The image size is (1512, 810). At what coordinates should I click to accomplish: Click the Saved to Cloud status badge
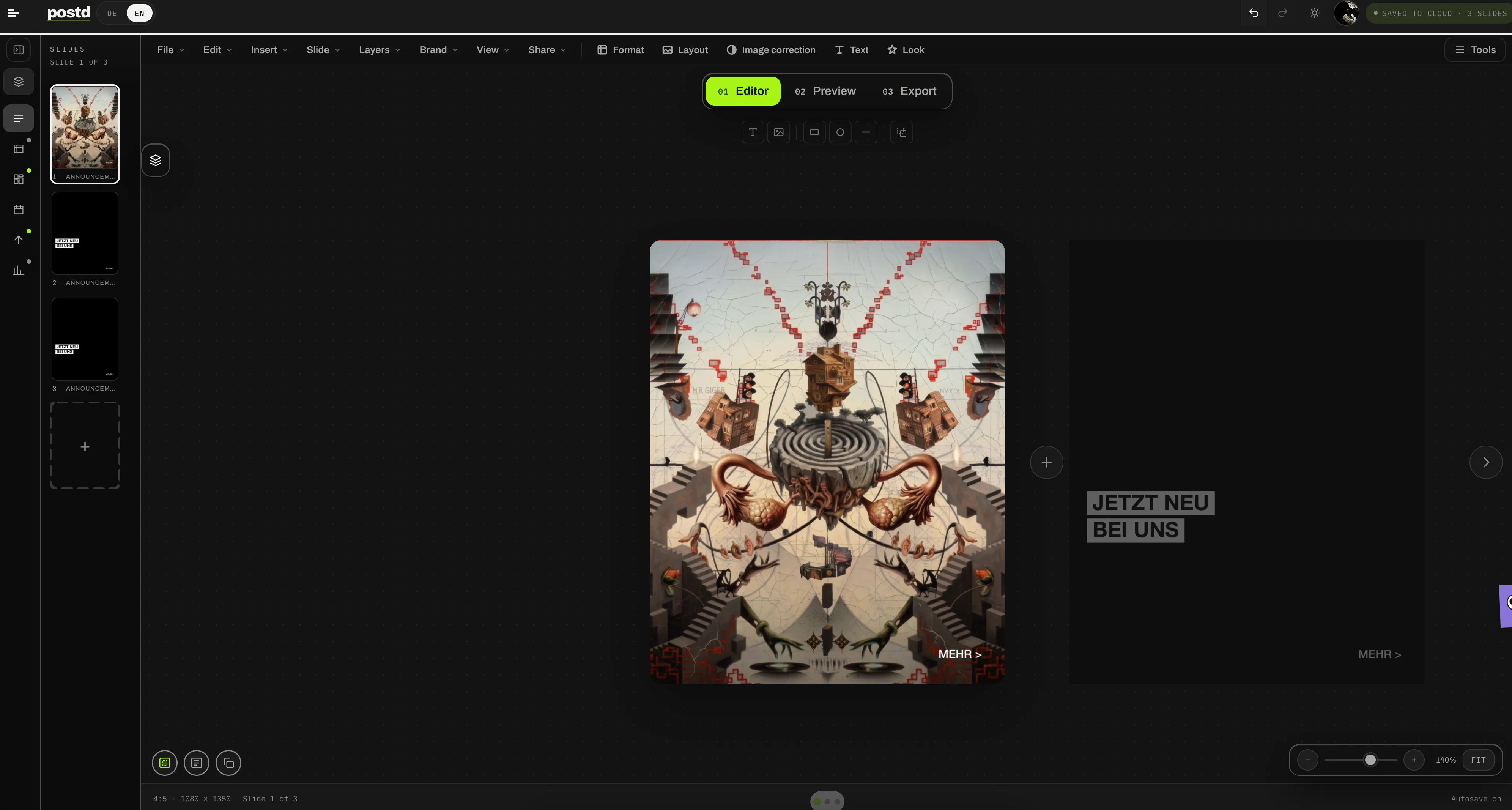pos(1439,13)
